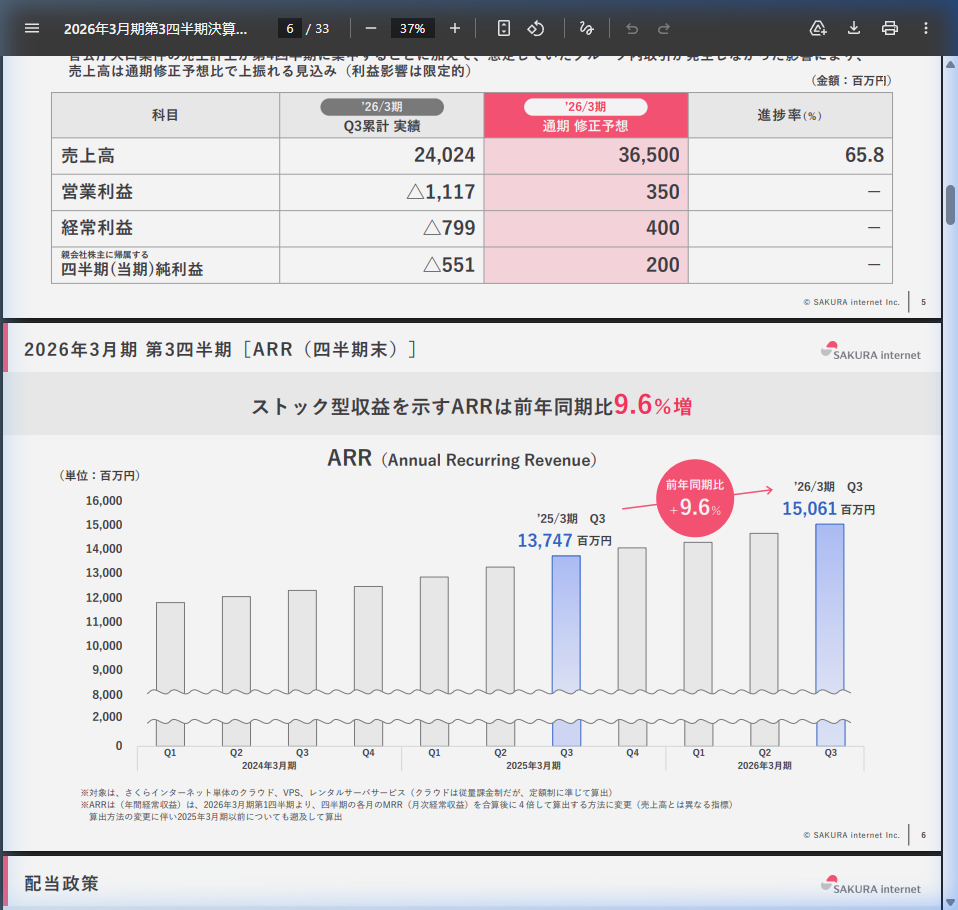Click the zoom out minus button
The image size is (958, 910).
(370, 28)
